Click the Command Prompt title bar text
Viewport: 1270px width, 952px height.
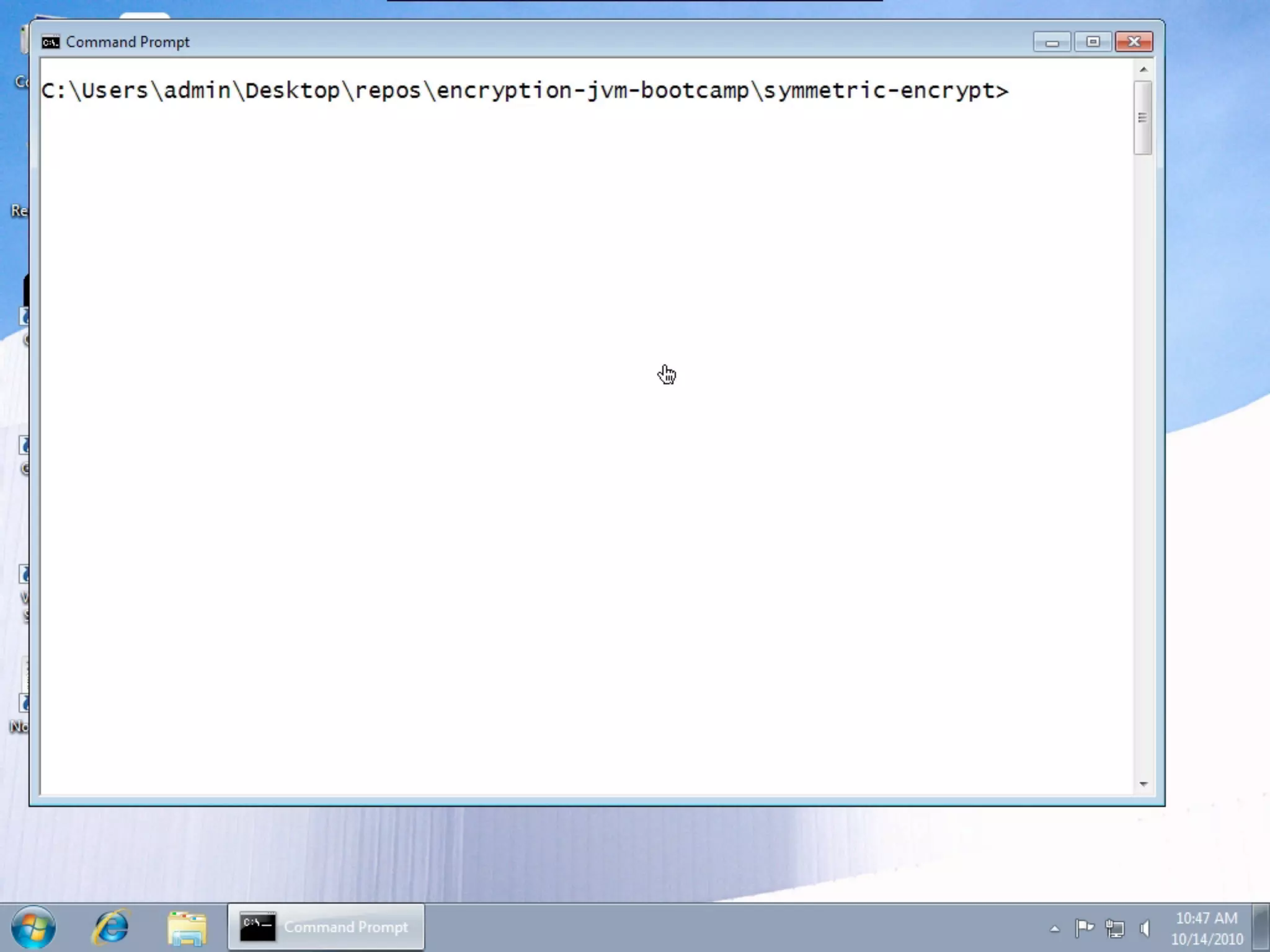tap(127, 42)
